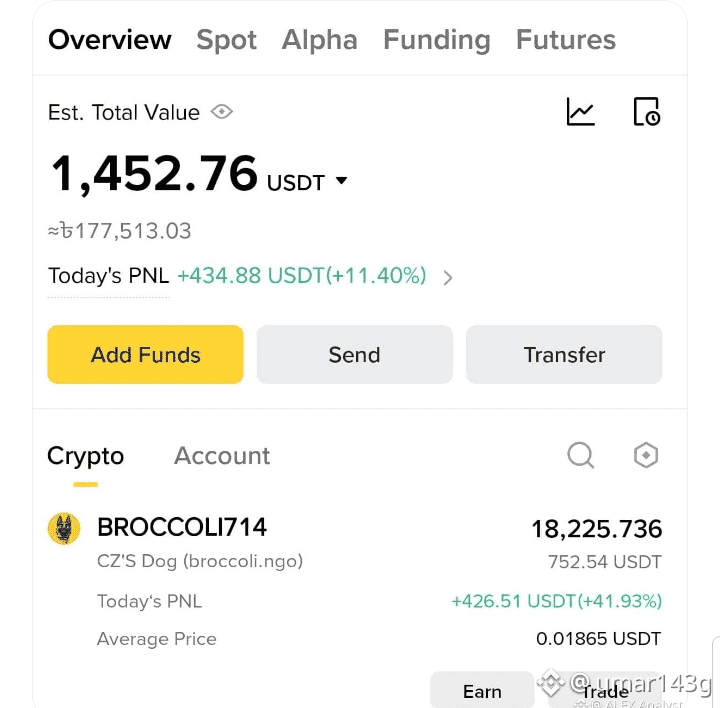This screenshot has height=708, width=720.
Task: Expand the USDT currency dropdown arrow
Action: coord(341,180)
